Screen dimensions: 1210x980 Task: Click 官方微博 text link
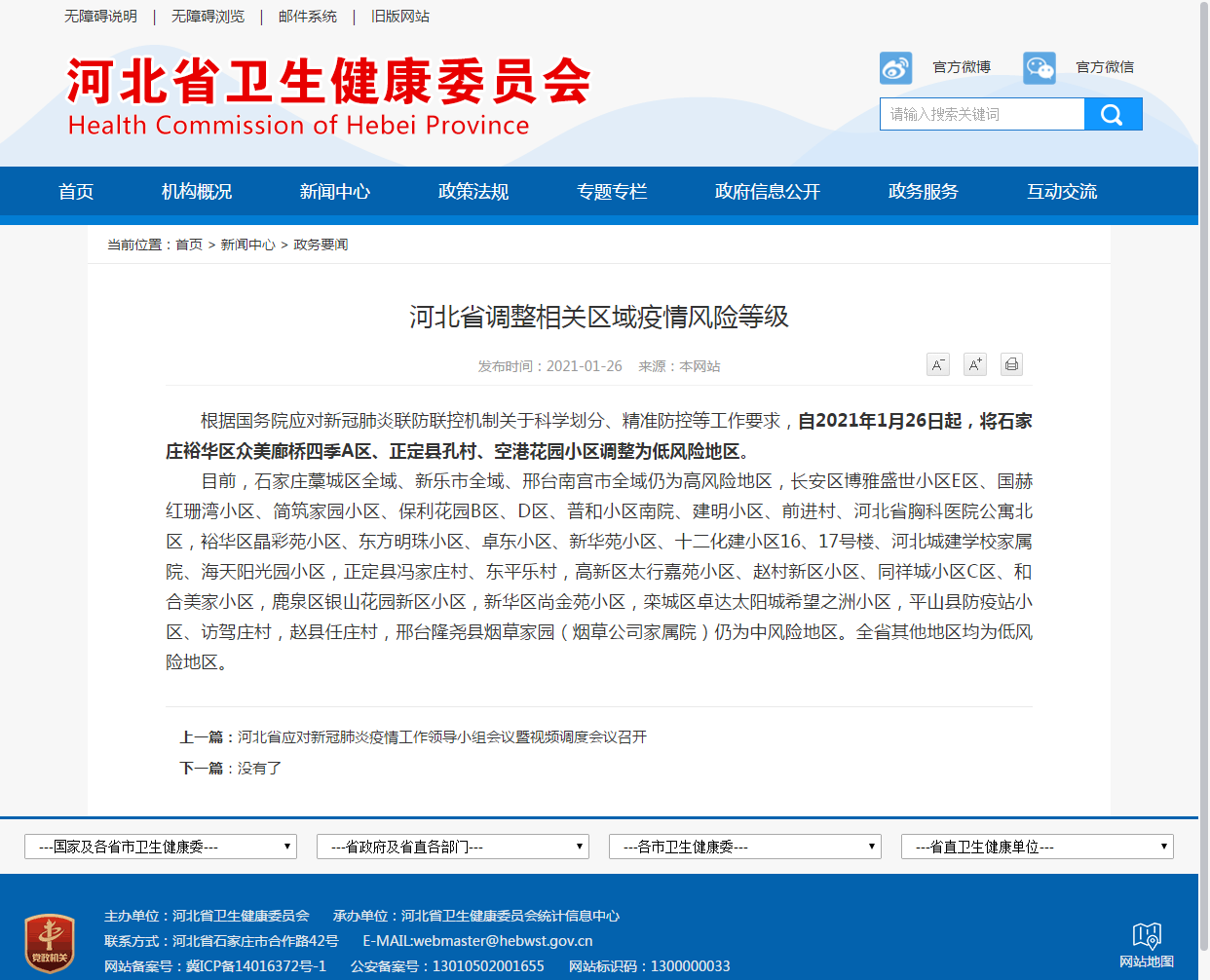coord(962,67)
